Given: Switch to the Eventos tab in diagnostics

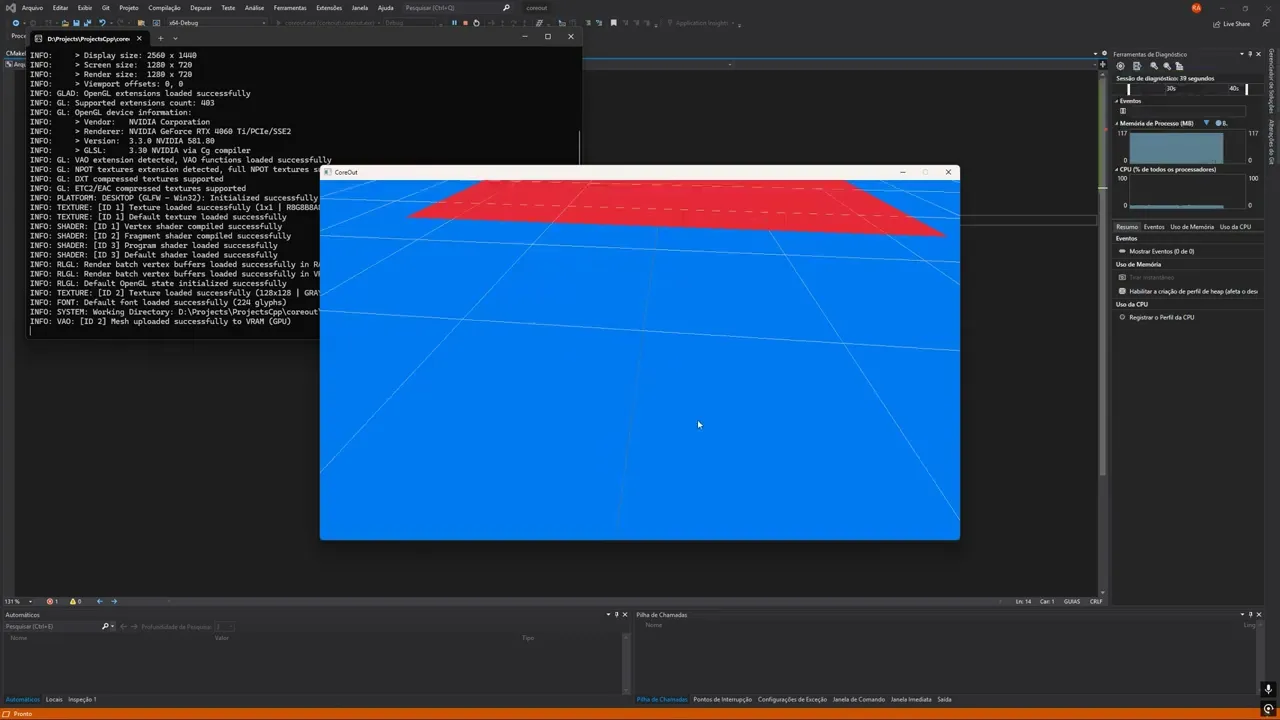Looking at the screenshot, I should tap(1154, 227).
